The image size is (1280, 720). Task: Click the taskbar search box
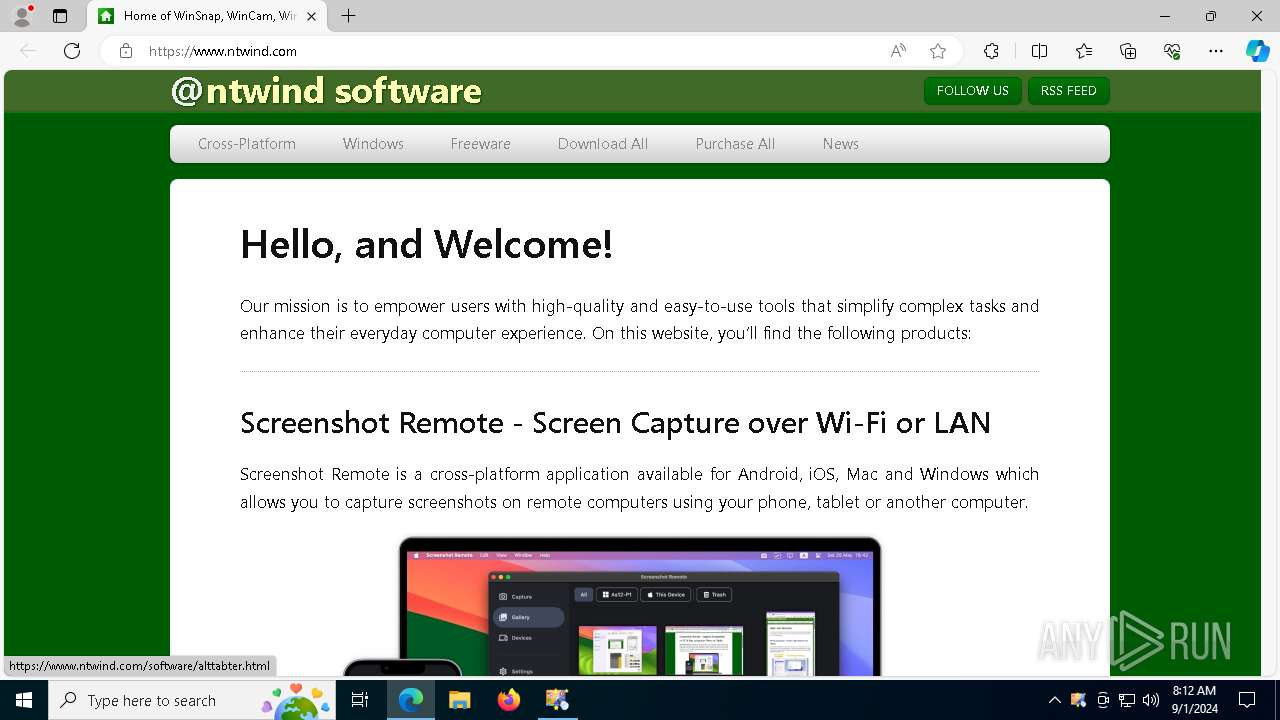pyautogui.click(x=192, y=700)
